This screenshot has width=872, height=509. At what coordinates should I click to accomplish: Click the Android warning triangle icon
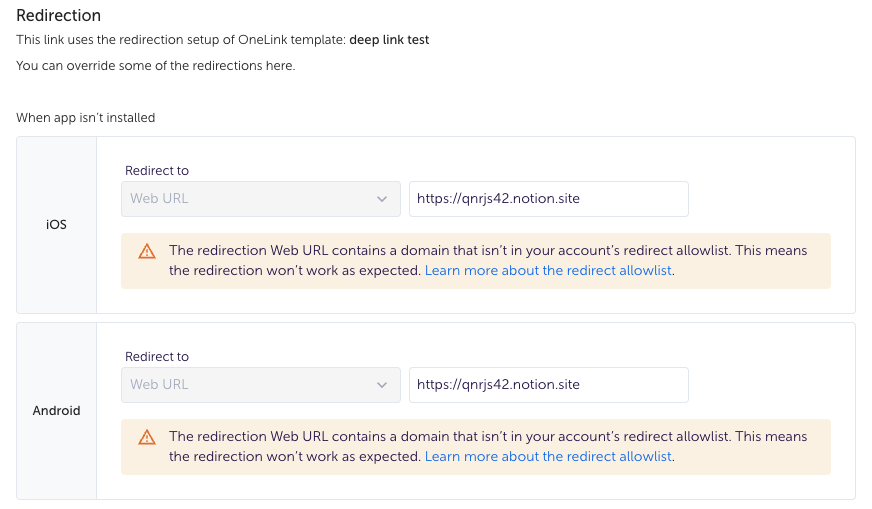point(147,437)
